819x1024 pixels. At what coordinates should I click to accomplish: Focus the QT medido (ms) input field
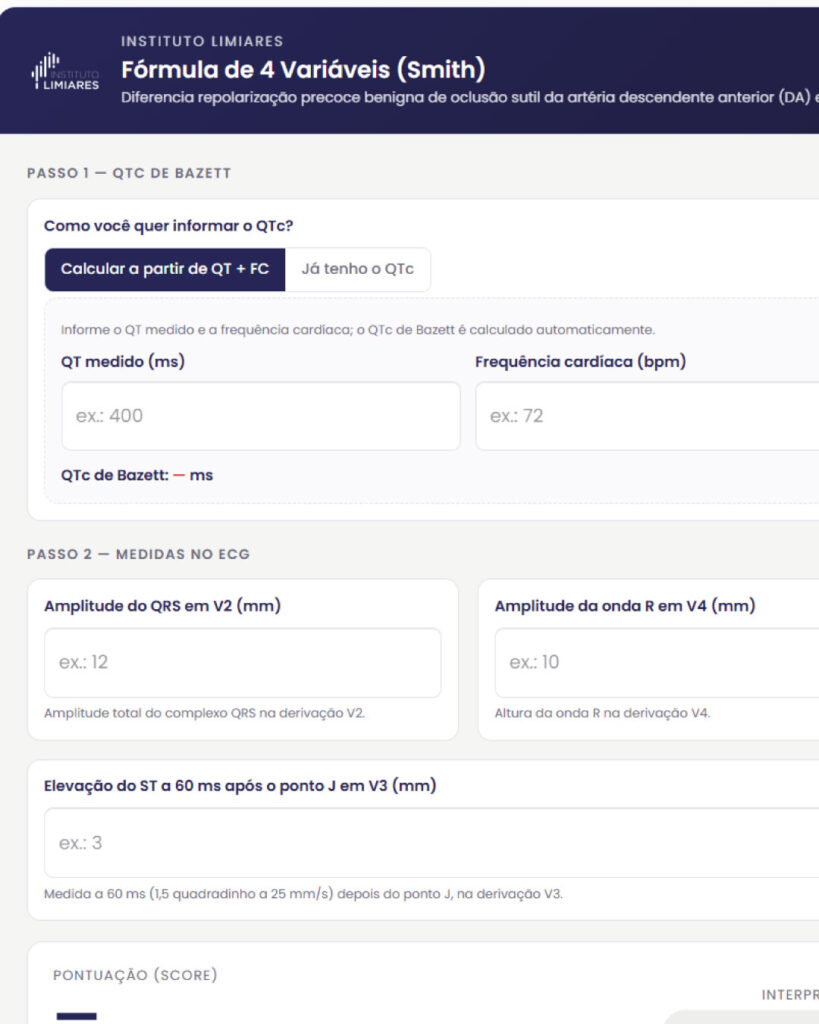tap(261, 416)
